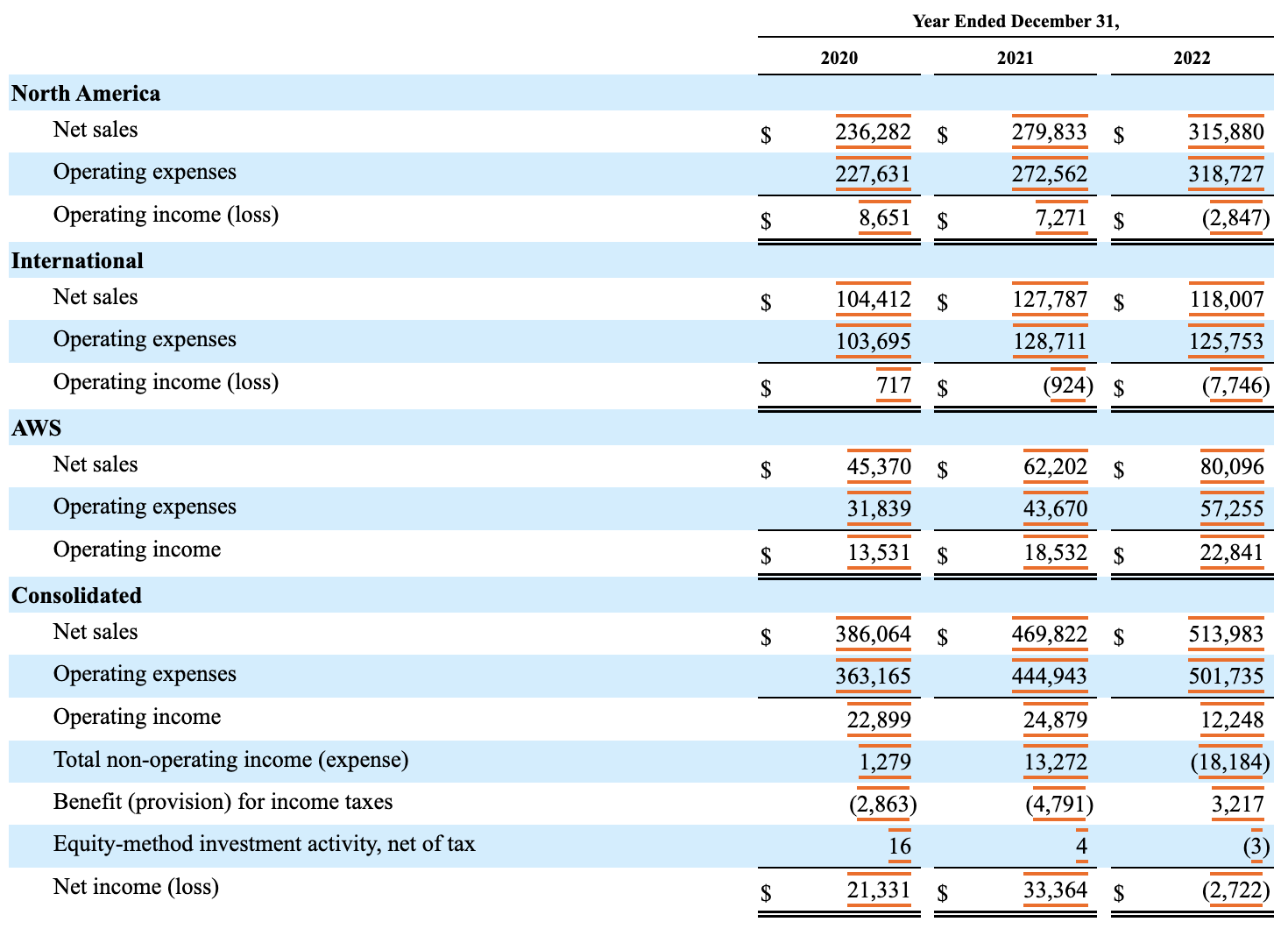Select AWS net sales value 45,370
The width and height of the screenshot is (1288, 929).
click(x=879, y=467)
